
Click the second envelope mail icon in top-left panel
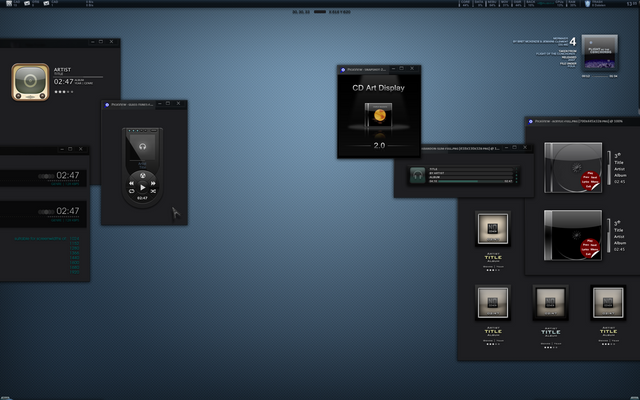pos(46,3)
